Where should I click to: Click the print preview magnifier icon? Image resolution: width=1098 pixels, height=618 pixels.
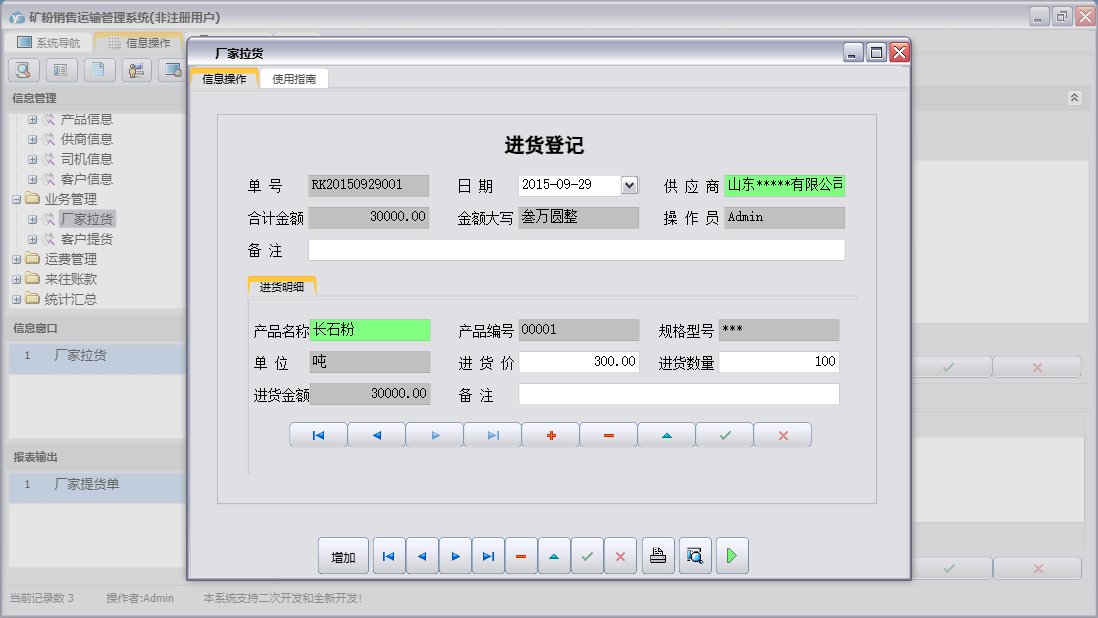(695, 556)
